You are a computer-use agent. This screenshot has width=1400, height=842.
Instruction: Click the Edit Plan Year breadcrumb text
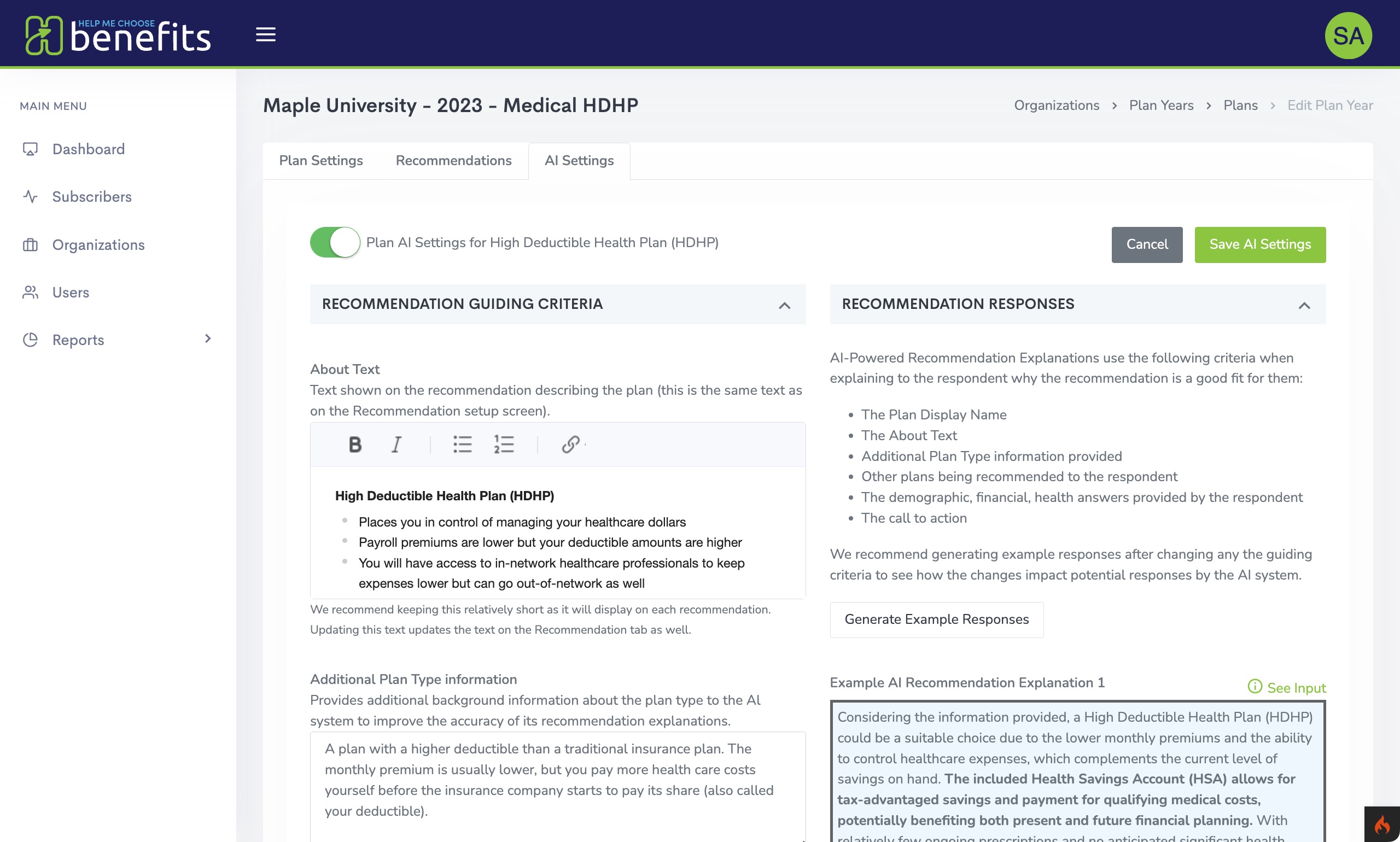pyautogui.click(x=1329, y=105)
